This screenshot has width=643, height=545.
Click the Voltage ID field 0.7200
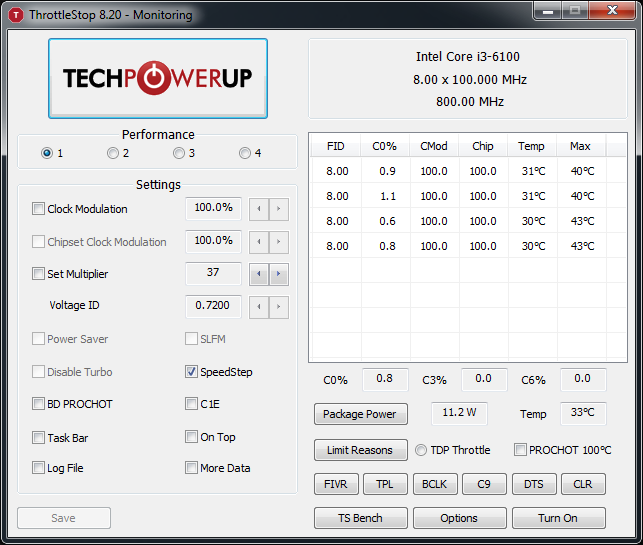pyautogui.click(x=213, y=306)
